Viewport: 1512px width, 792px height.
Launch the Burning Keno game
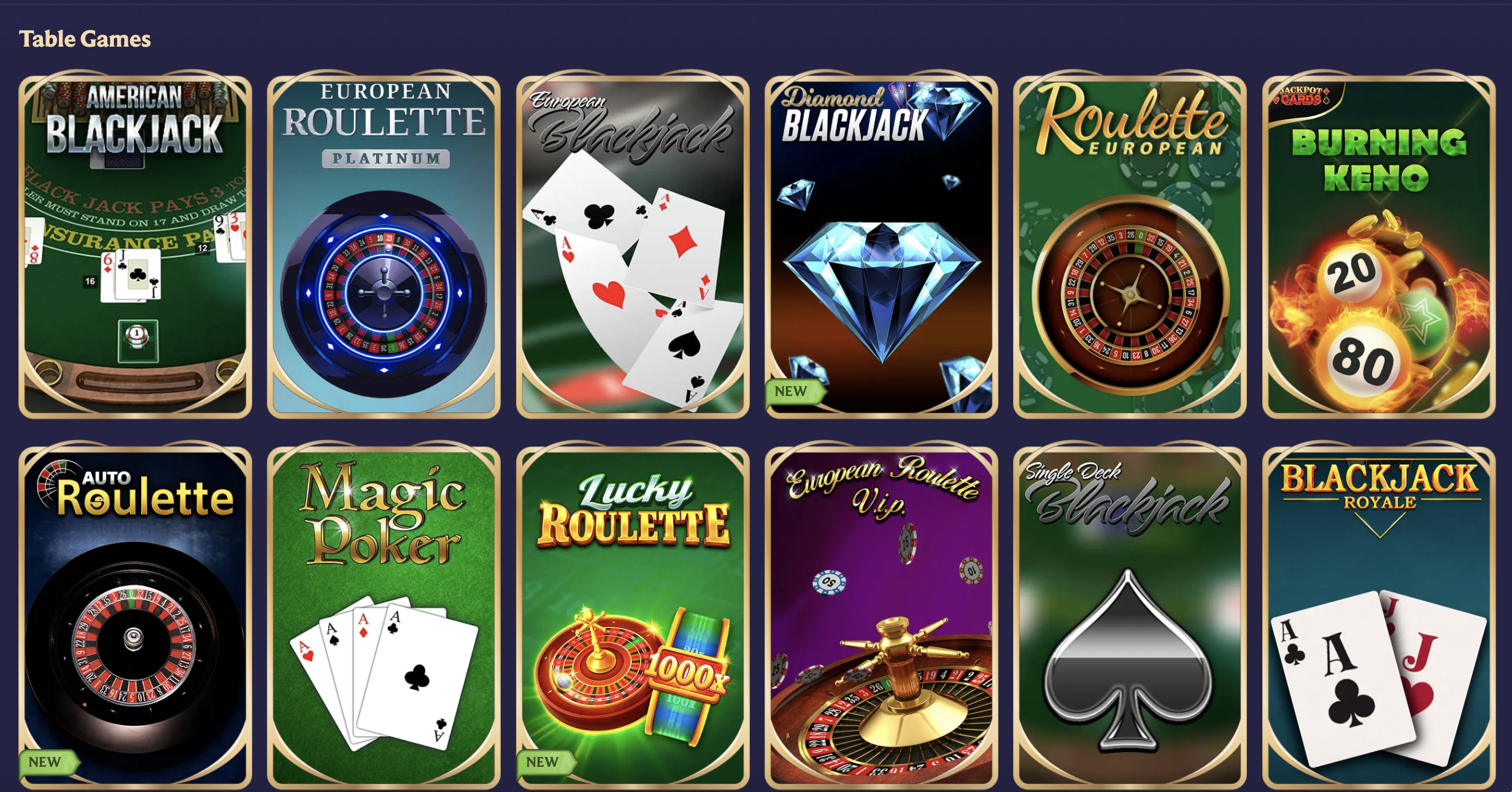(x=1379, y=246)
